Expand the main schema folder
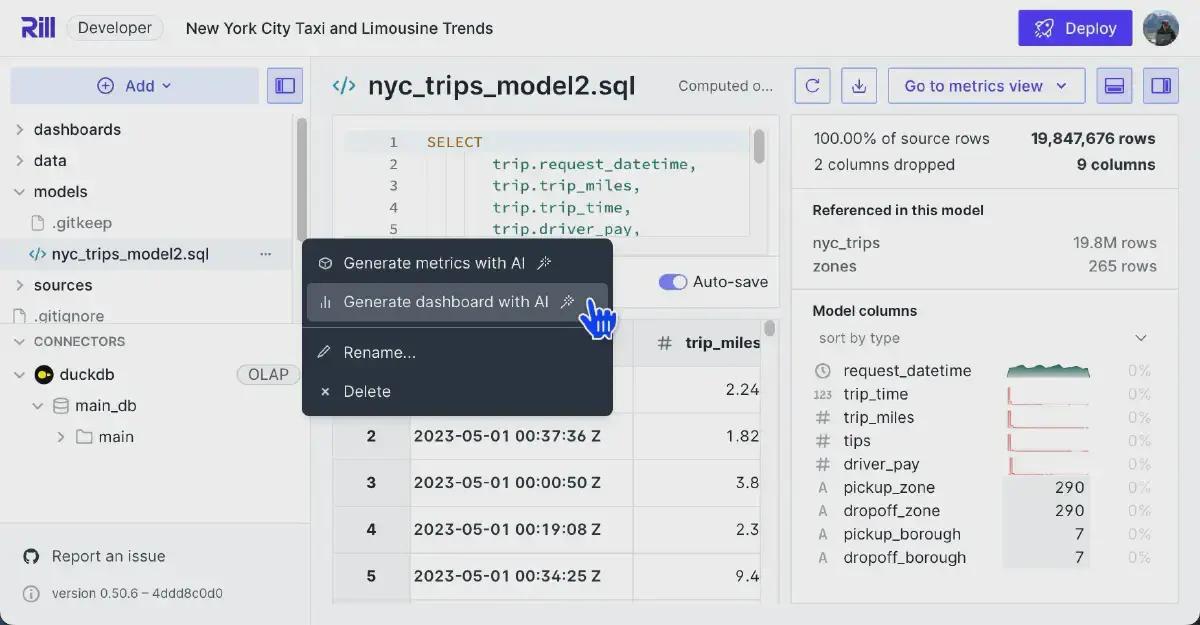Screen dimensions: 1200x625 pyautogui.click(x=61, y=437)
